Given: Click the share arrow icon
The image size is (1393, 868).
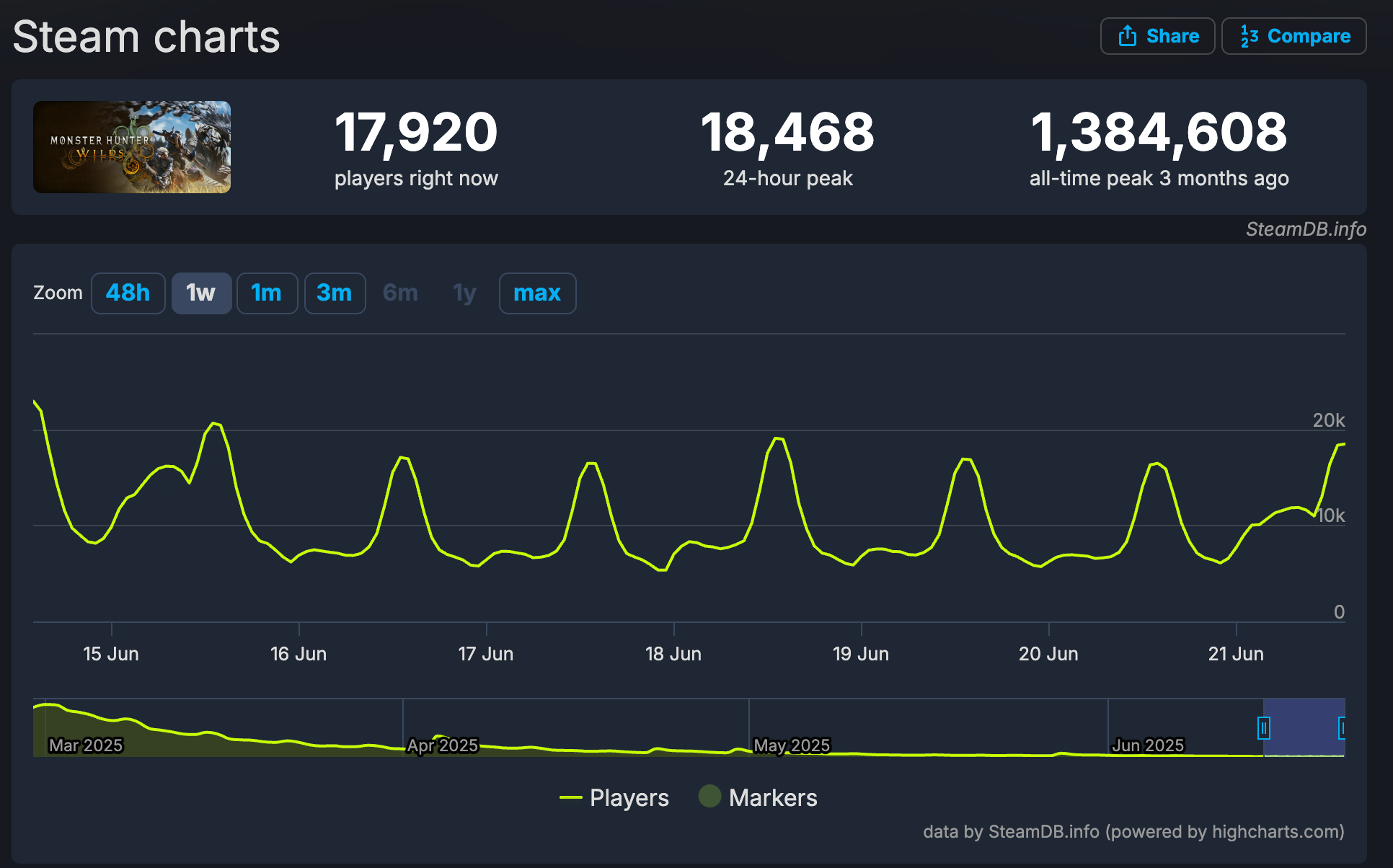Looking at the screenshot, I should (x=1127, y=36).
